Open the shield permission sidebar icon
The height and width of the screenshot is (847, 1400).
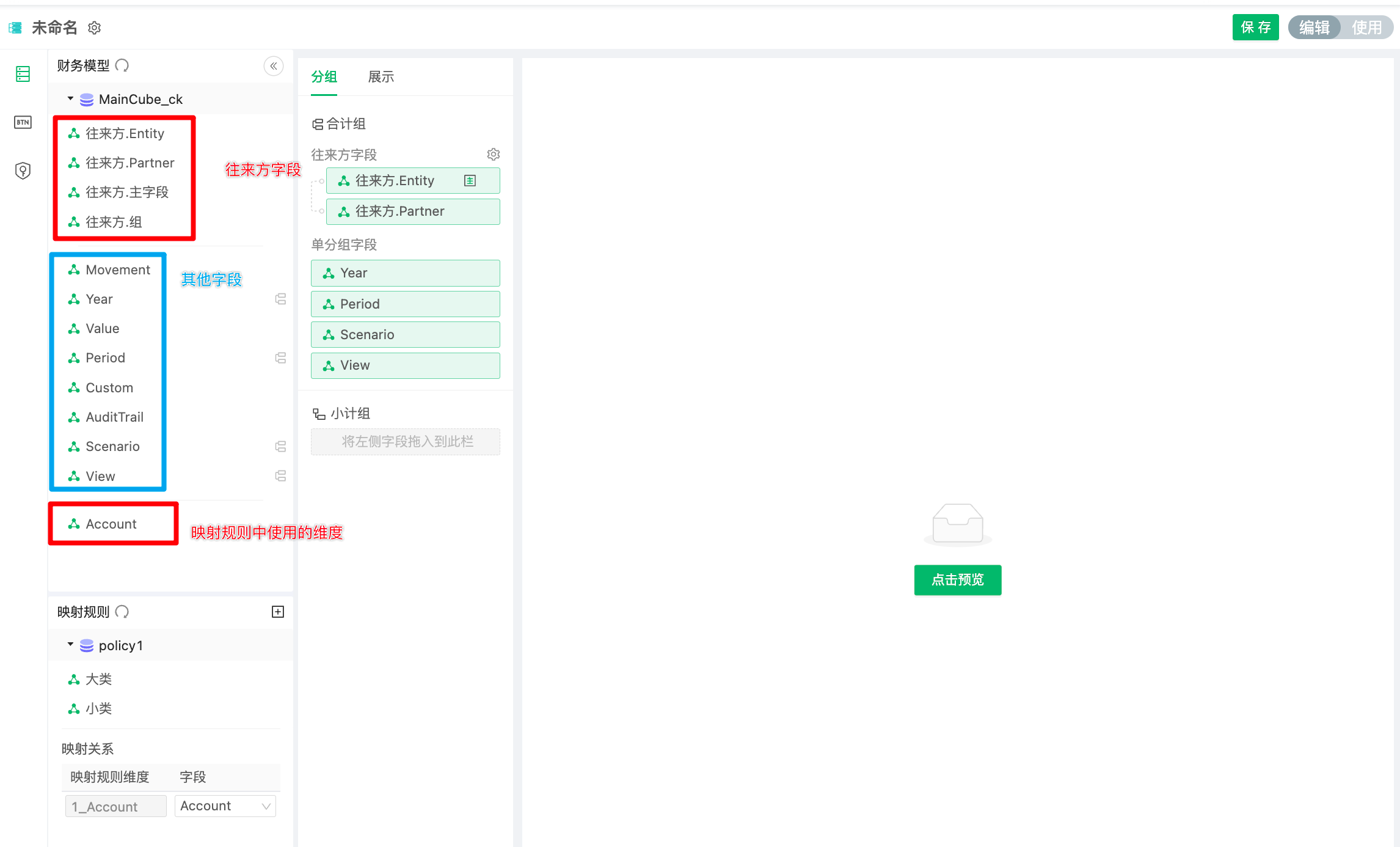[x=23, y=170]
